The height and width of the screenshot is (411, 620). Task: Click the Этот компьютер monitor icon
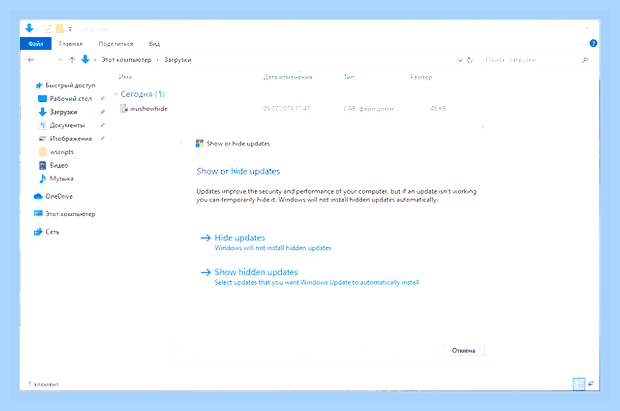point(38,214)
